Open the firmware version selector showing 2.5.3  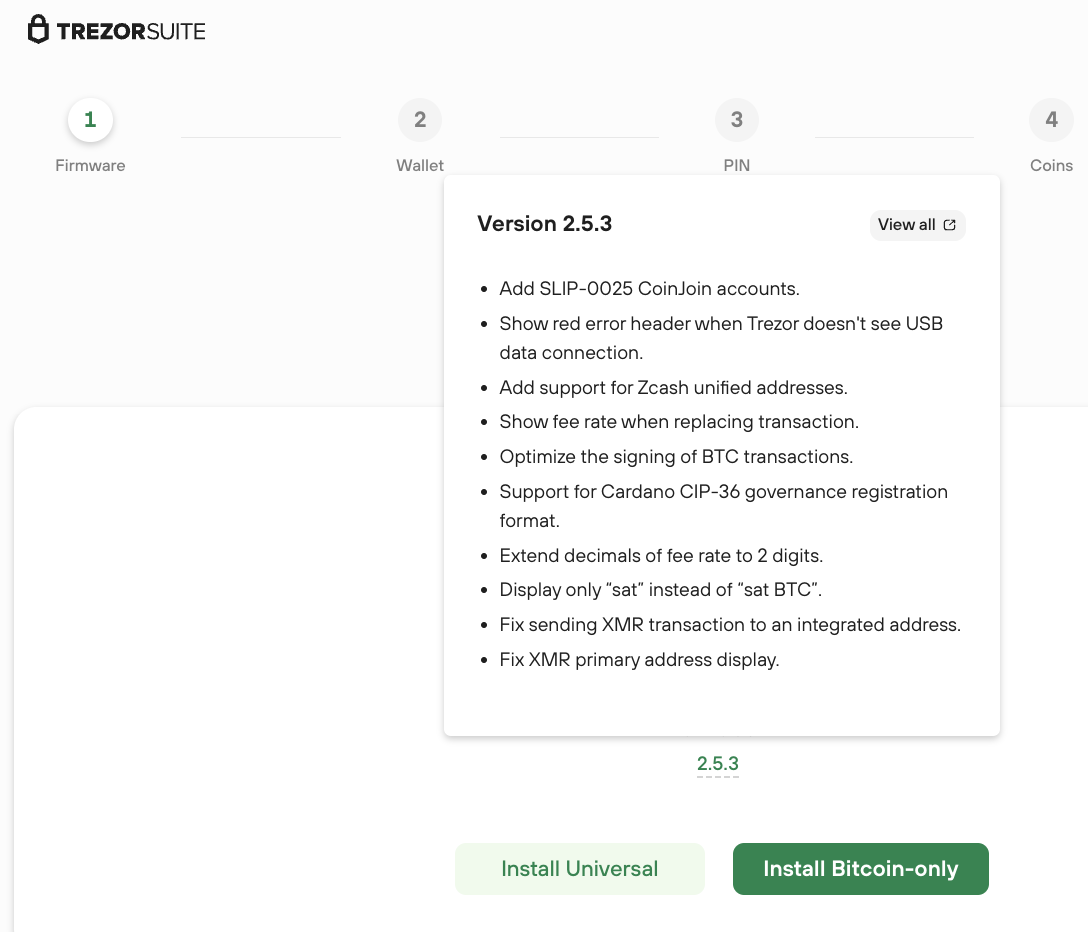coord(717,763)
